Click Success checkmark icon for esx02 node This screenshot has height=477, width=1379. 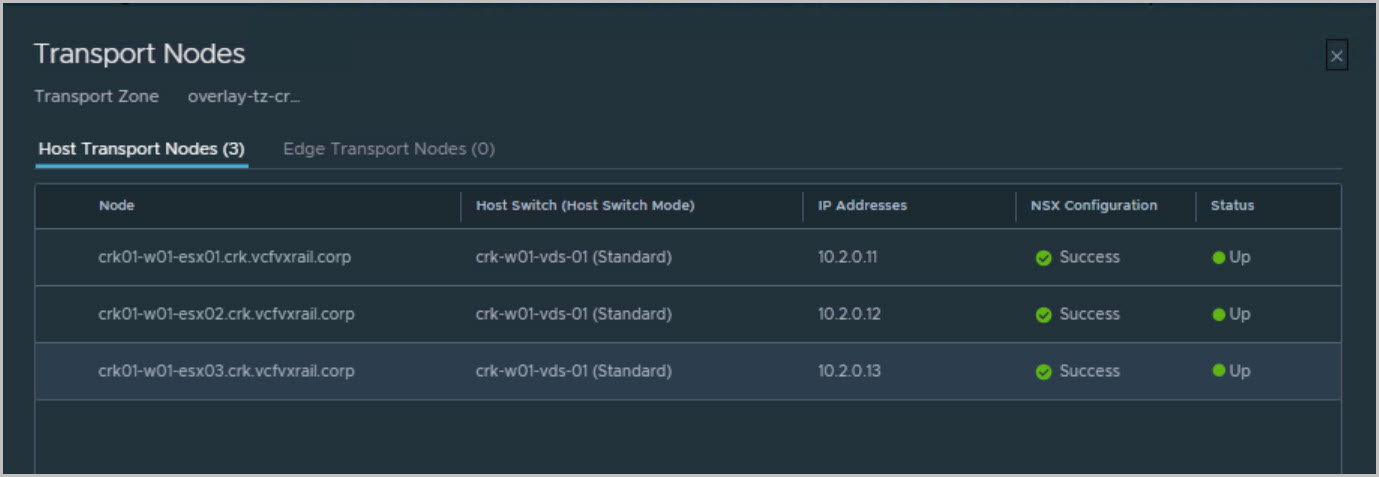1043,315
